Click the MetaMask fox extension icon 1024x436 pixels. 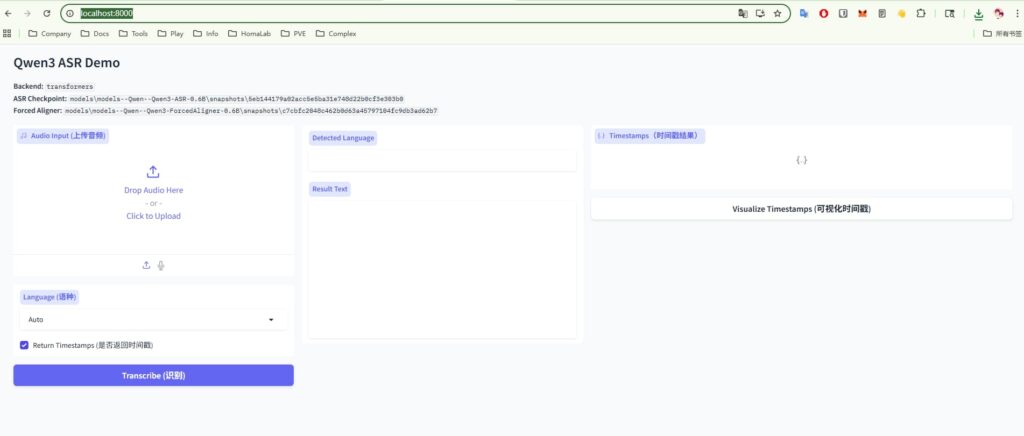pyautogui.click(x=862, y=14)
